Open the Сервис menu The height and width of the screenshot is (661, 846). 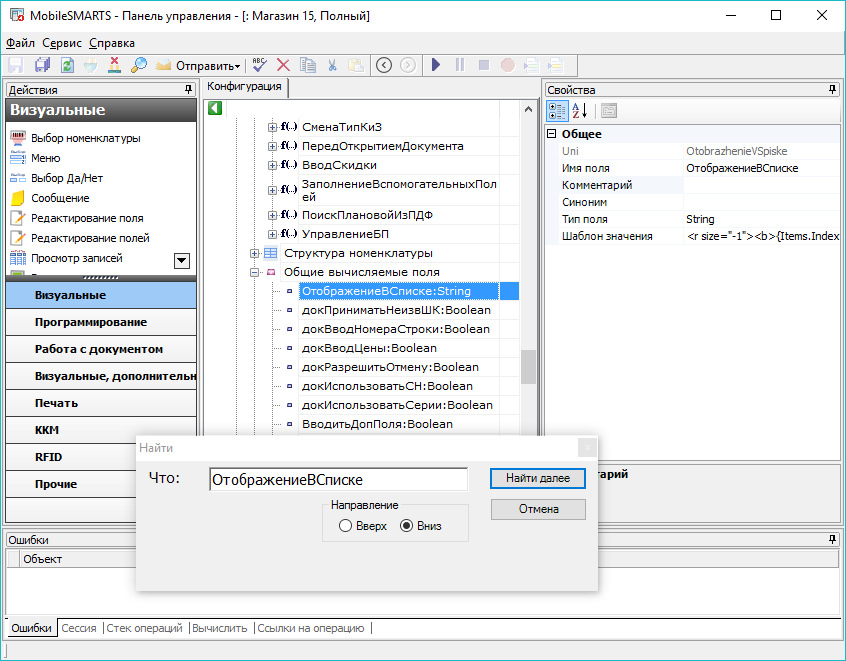pyautogui.click(x=62, y=43)
